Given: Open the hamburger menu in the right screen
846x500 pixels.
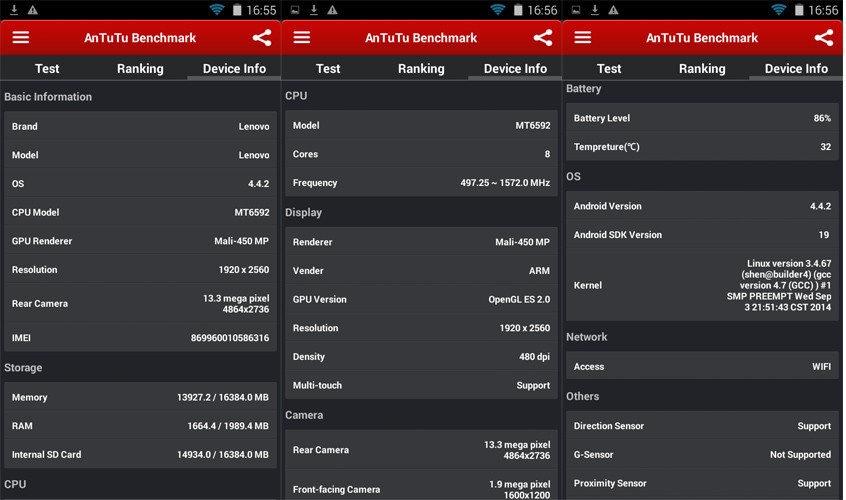Looking at the screenshot, I should [583, 38].
